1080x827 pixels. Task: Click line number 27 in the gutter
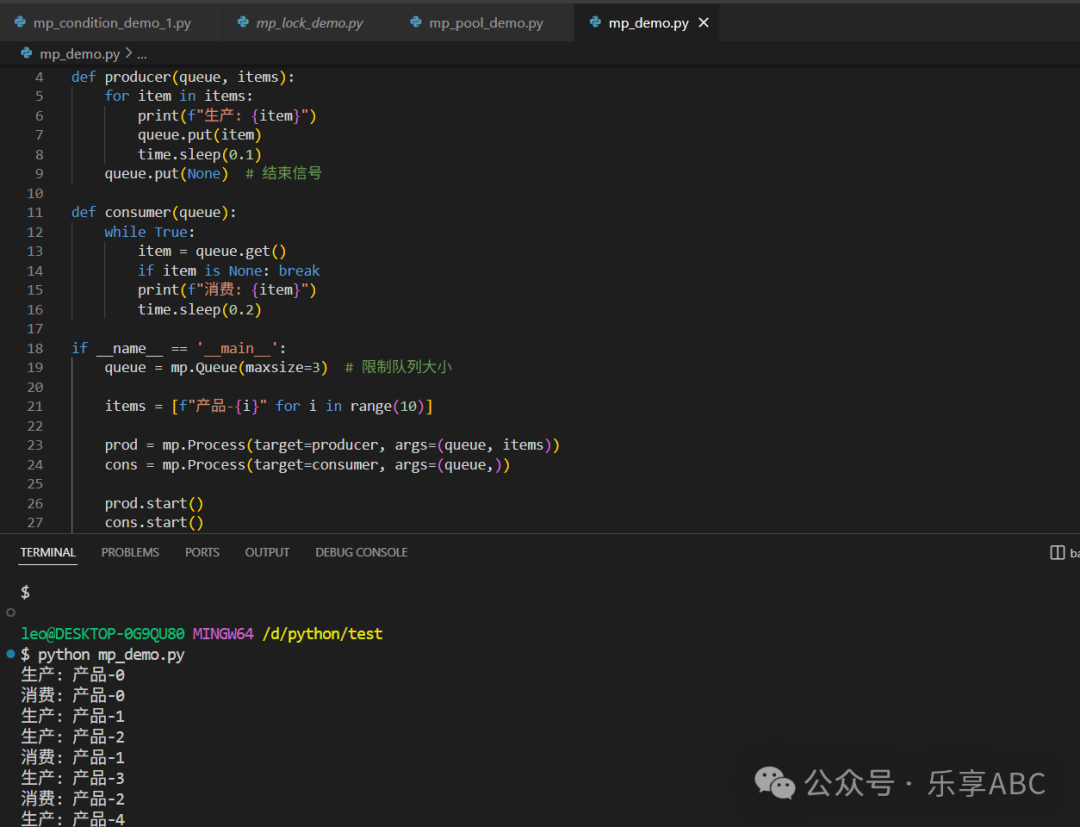click(x=35, y=523)
